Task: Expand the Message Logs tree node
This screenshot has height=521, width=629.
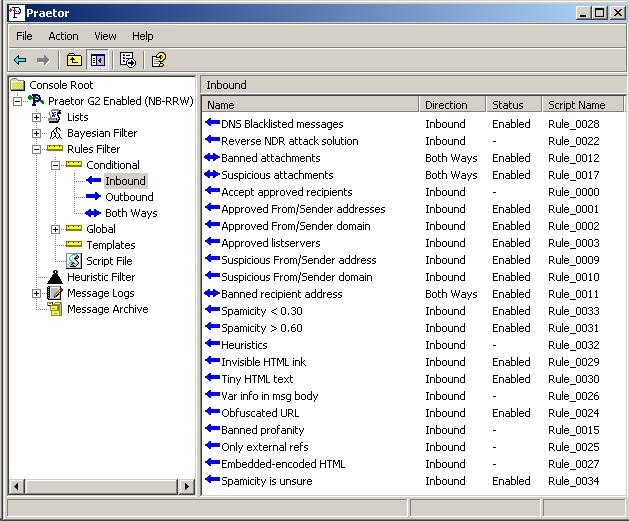Action: point(36,293)
